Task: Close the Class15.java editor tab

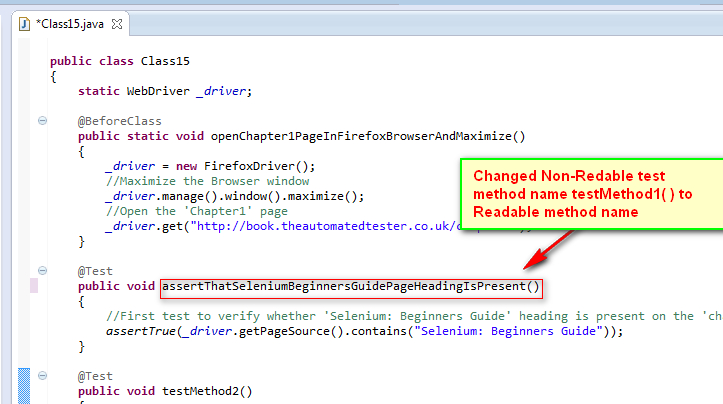Action: coord(117,24)
